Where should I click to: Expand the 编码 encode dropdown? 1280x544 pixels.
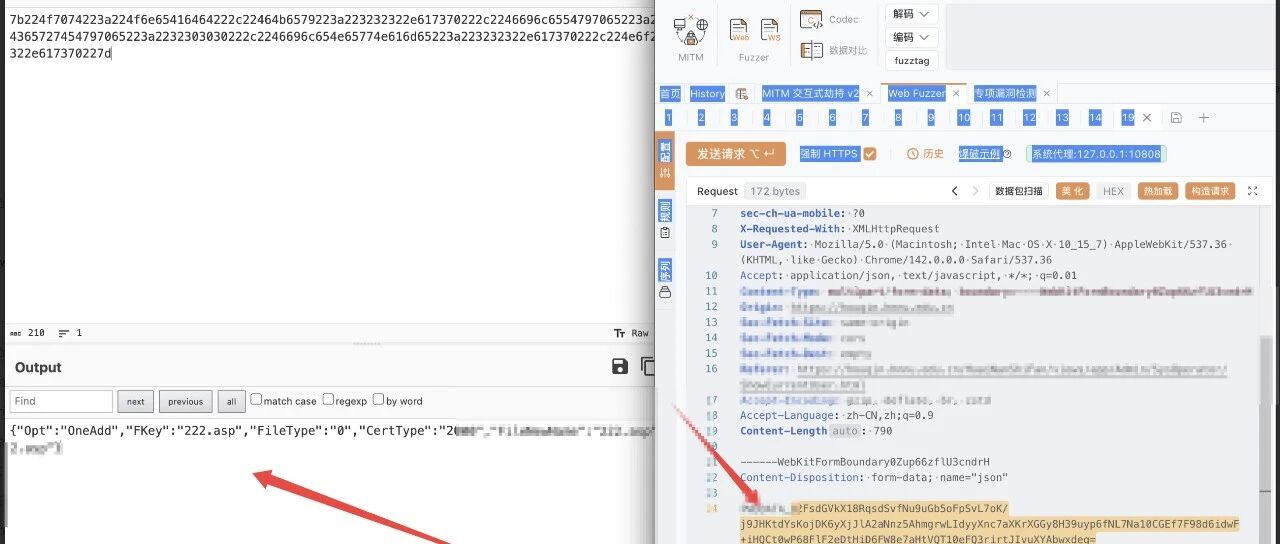[x=911, y=37]
